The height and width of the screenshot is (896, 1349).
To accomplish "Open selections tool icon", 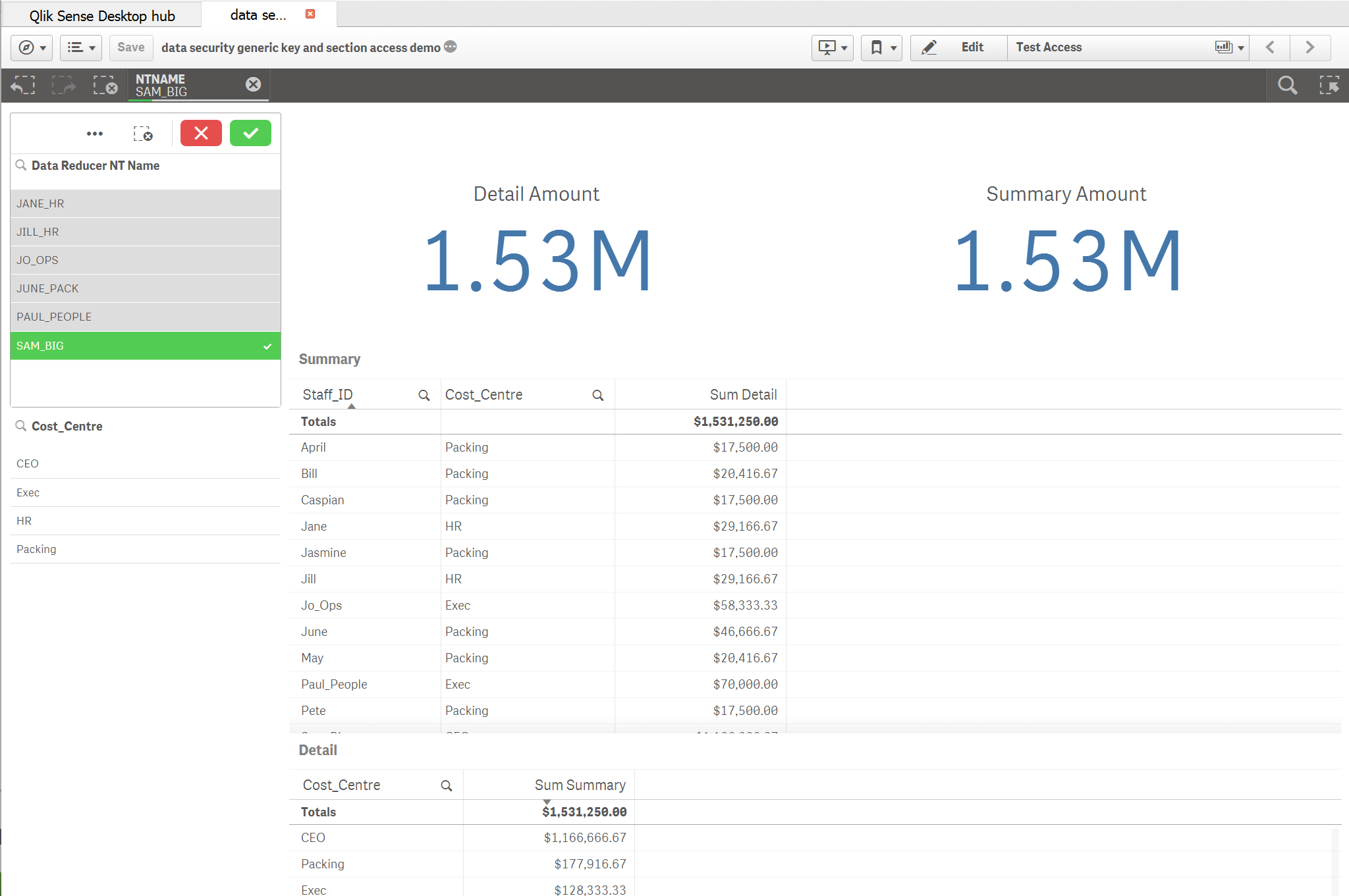I will [x=1329, y=85].
